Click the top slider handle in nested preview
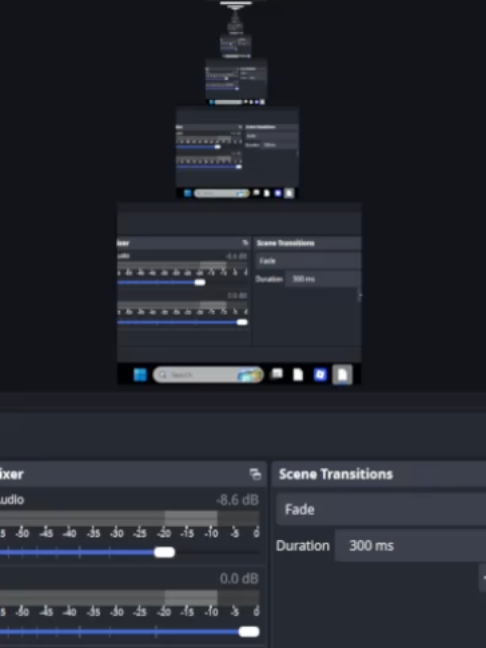486x648 pixels. [200, 282]
